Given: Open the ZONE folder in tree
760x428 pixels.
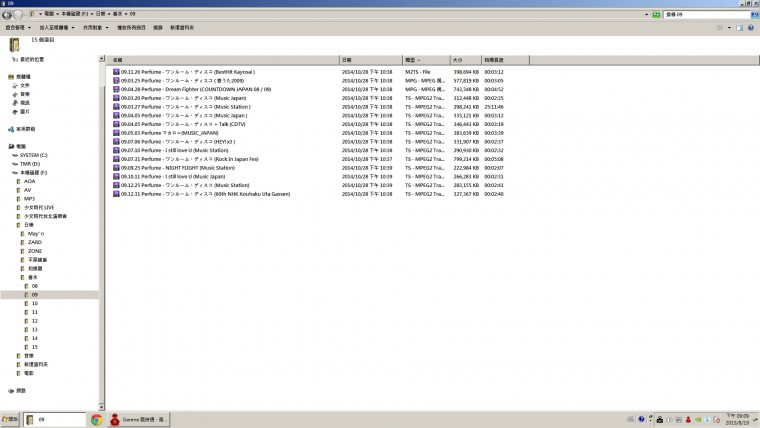Looking at the screenshot, I should [x=35, y=251].
